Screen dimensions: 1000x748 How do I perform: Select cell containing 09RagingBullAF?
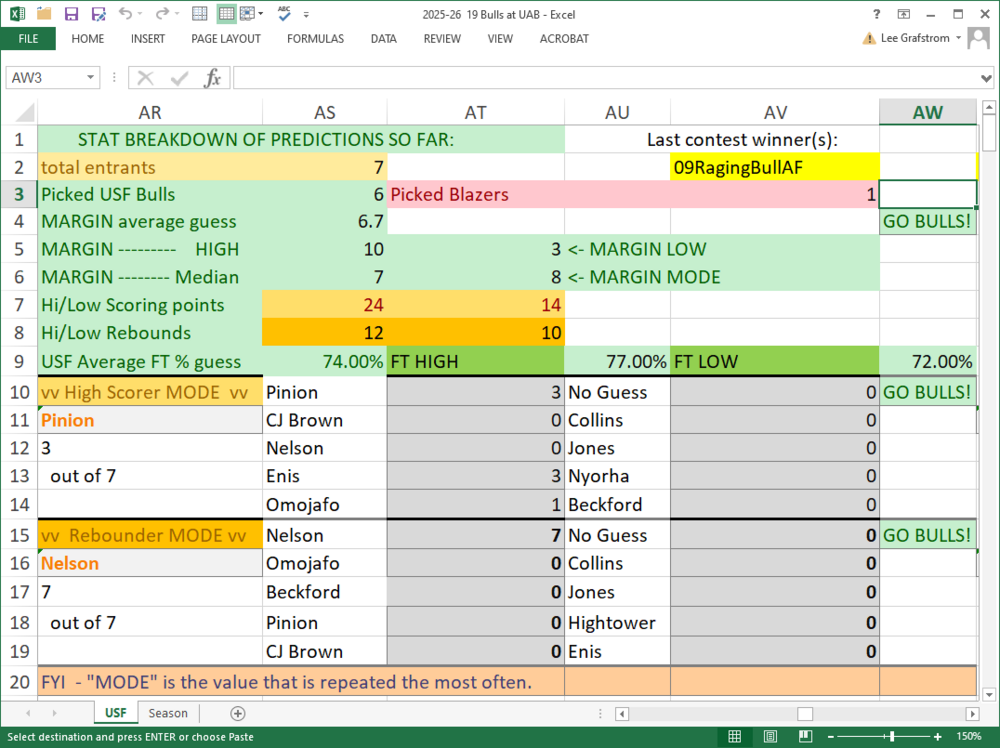[774, 167]
